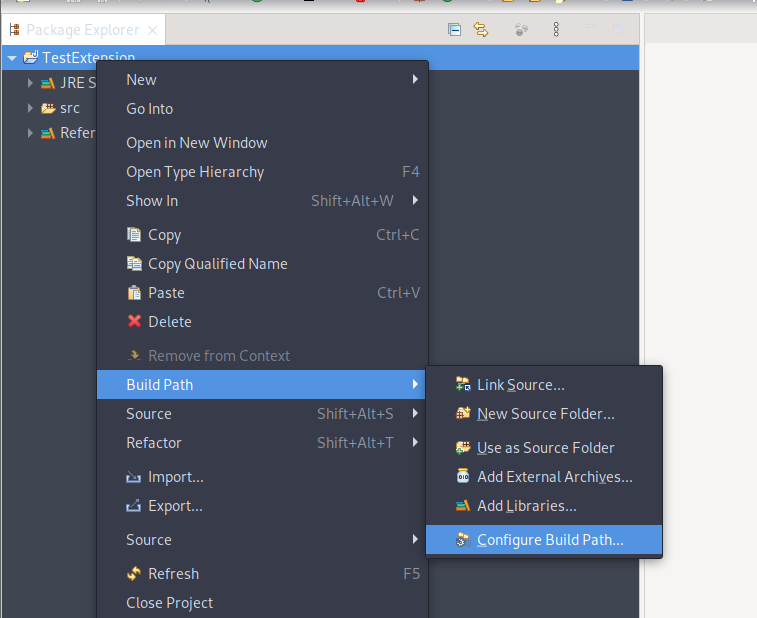
Task: Click Paste in the context menu
Action: click(x=166, y=293)
